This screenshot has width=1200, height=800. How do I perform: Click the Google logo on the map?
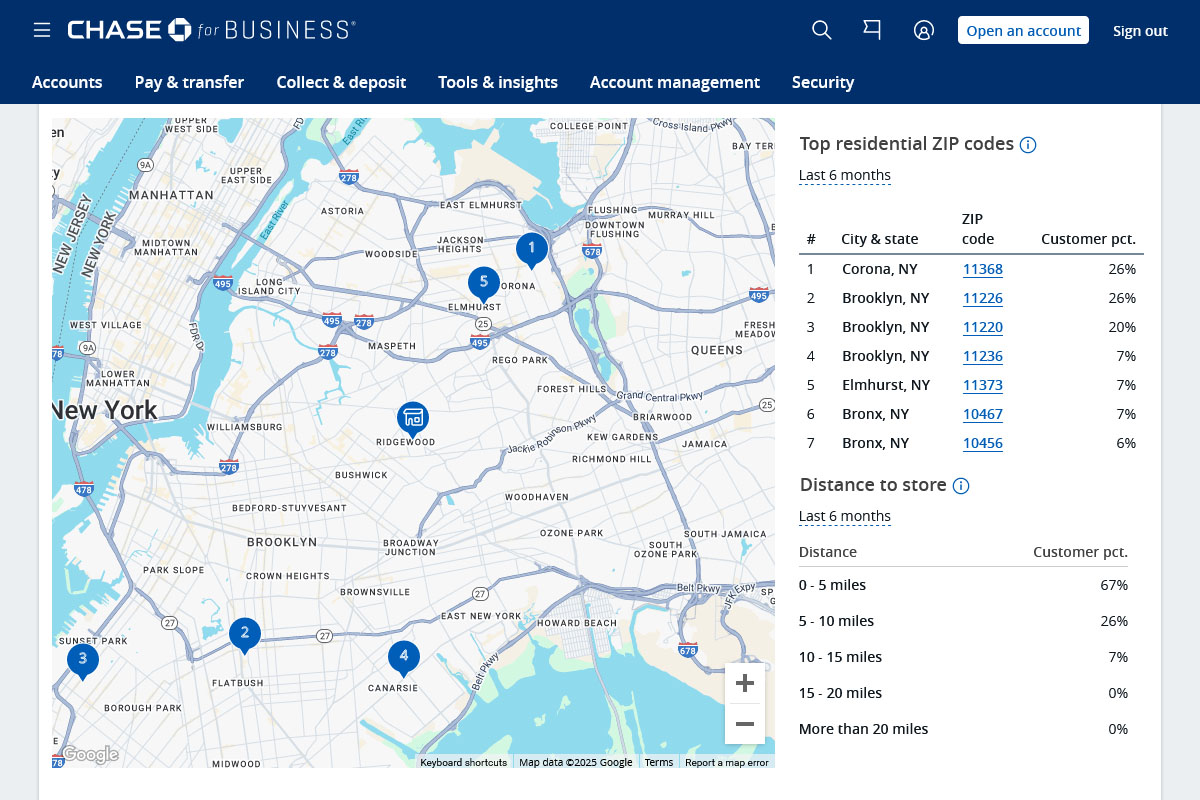pos(90,755)
